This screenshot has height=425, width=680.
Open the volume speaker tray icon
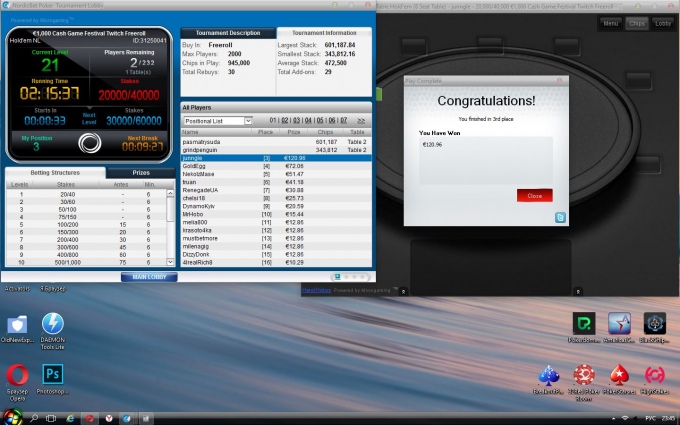[x=636, y=418]
